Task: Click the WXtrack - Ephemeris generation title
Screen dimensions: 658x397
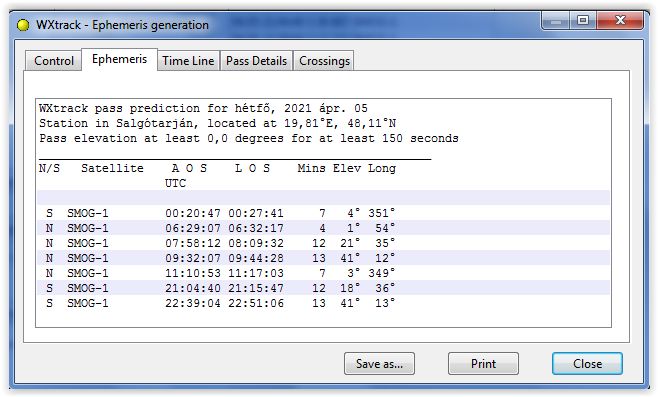Action: click(x=122, y=25)
